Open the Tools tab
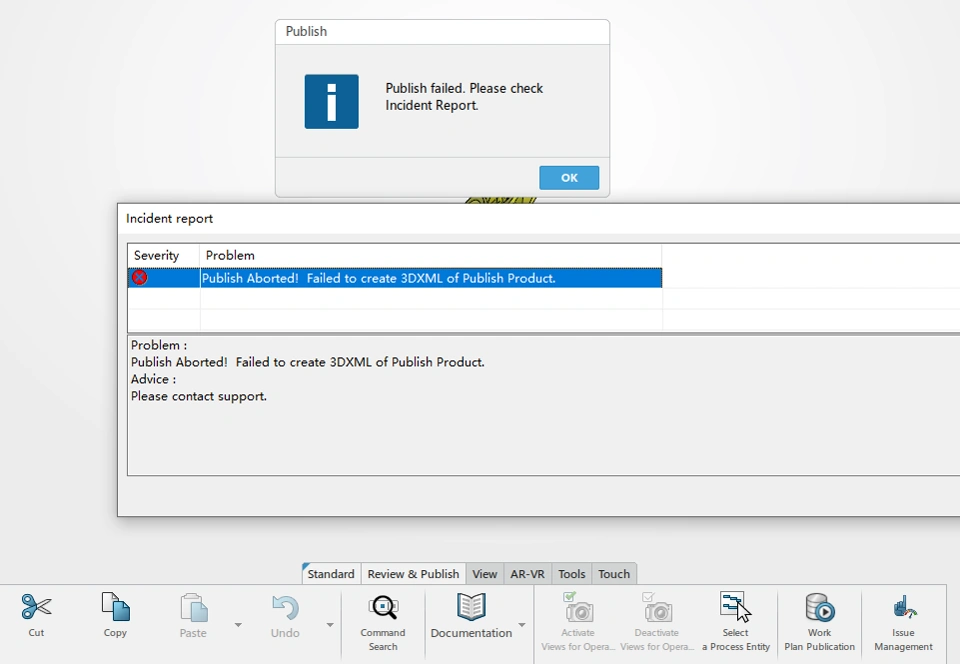The image size is (960, 664). pyautogui.click(x=572, y=574)
